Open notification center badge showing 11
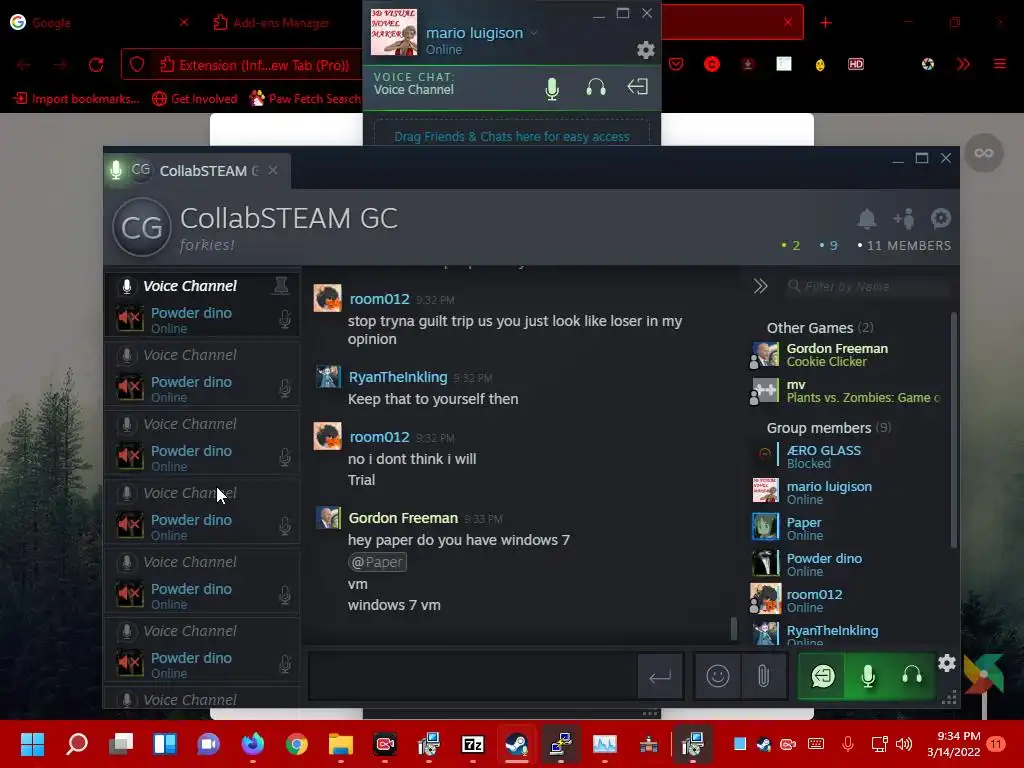This screenshot has height=768, width=1024. tap(996, 744)
